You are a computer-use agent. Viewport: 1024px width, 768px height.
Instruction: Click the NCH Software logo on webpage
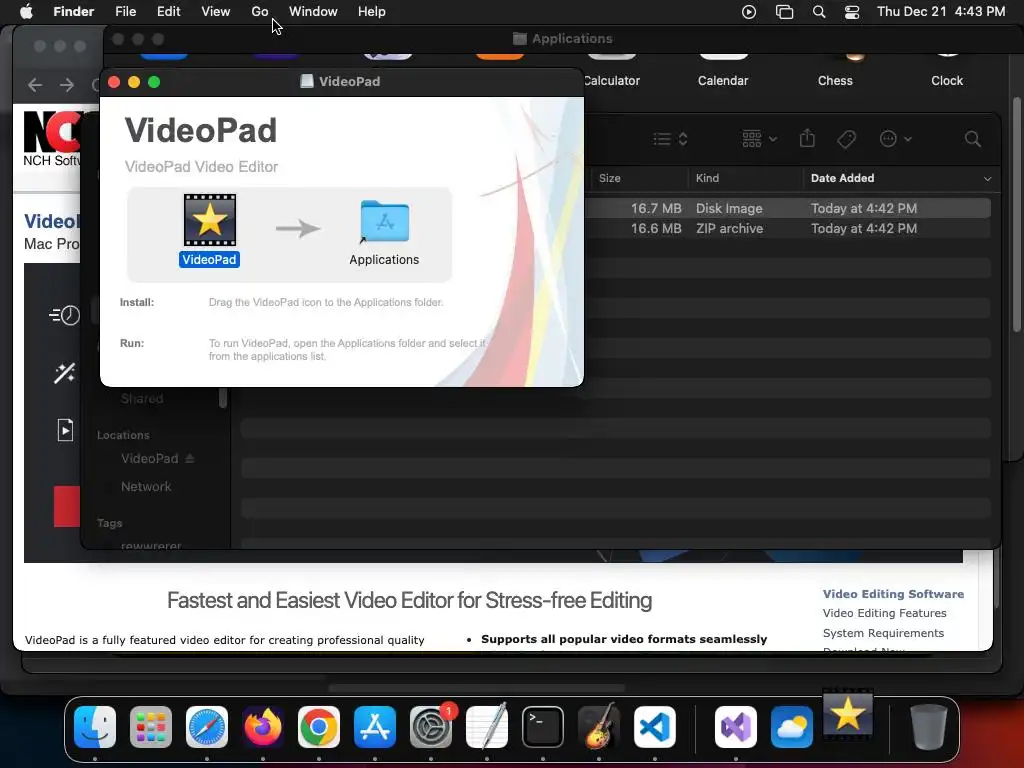click(x=52, y=140)
